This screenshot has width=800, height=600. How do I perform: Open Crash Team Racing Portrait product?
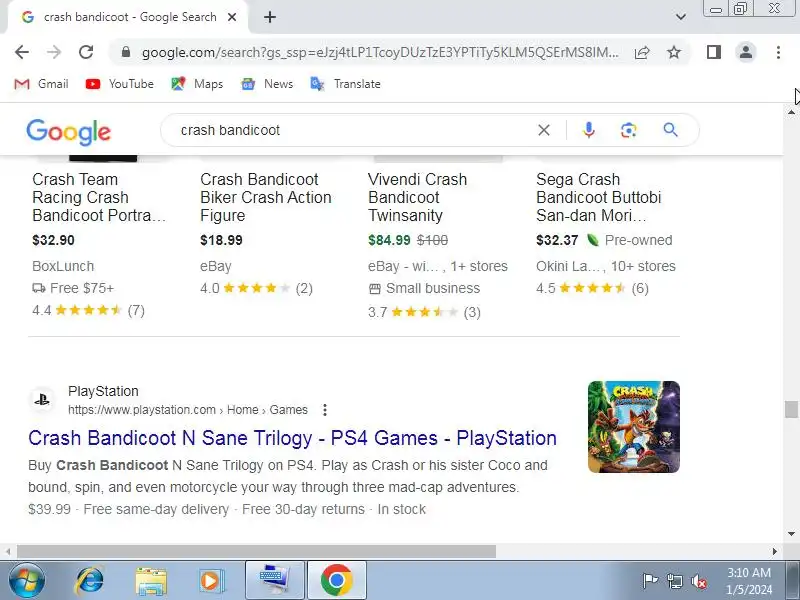(x=99, y=197)
